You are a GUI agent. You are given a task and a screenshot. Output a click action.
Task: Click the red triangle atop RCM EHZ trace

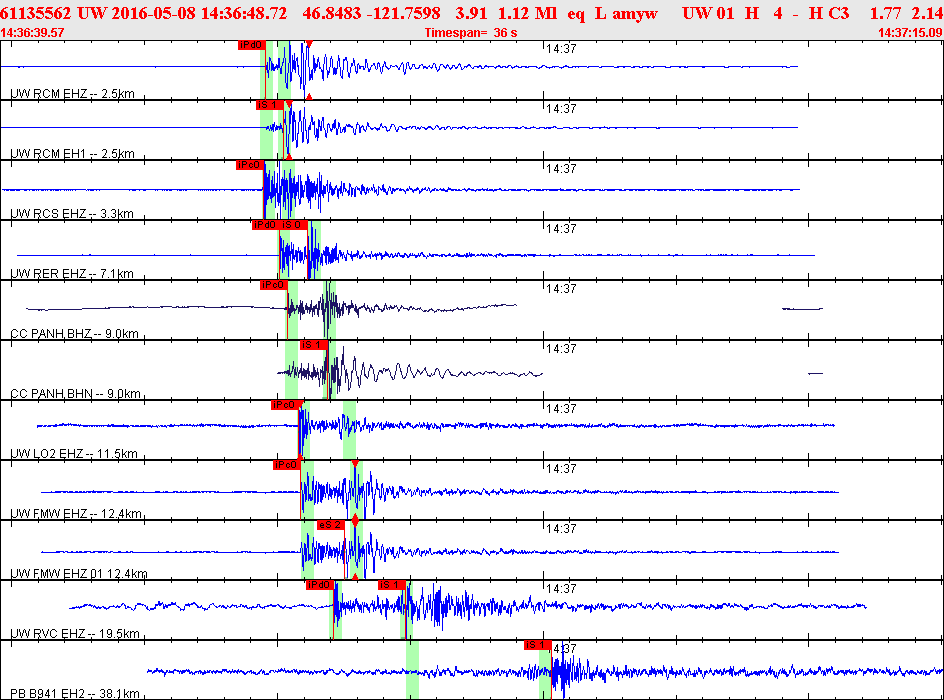(x=309, y=43)
